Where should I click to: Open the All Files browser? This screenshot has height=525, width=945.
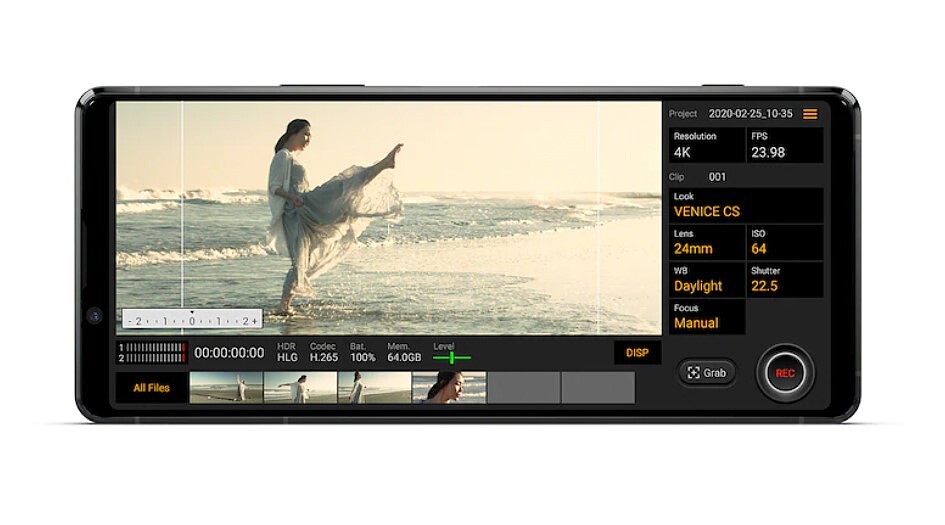click(x=151, y=388)
